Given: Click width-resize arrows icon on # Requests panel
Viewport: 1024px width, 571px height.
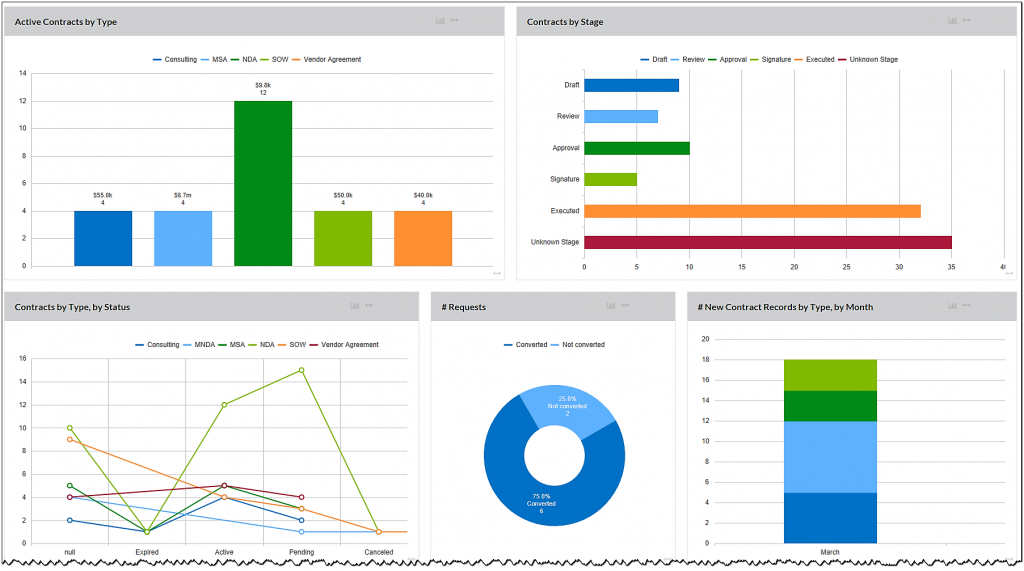Looking at the screenshot, I should coord(625,306).
